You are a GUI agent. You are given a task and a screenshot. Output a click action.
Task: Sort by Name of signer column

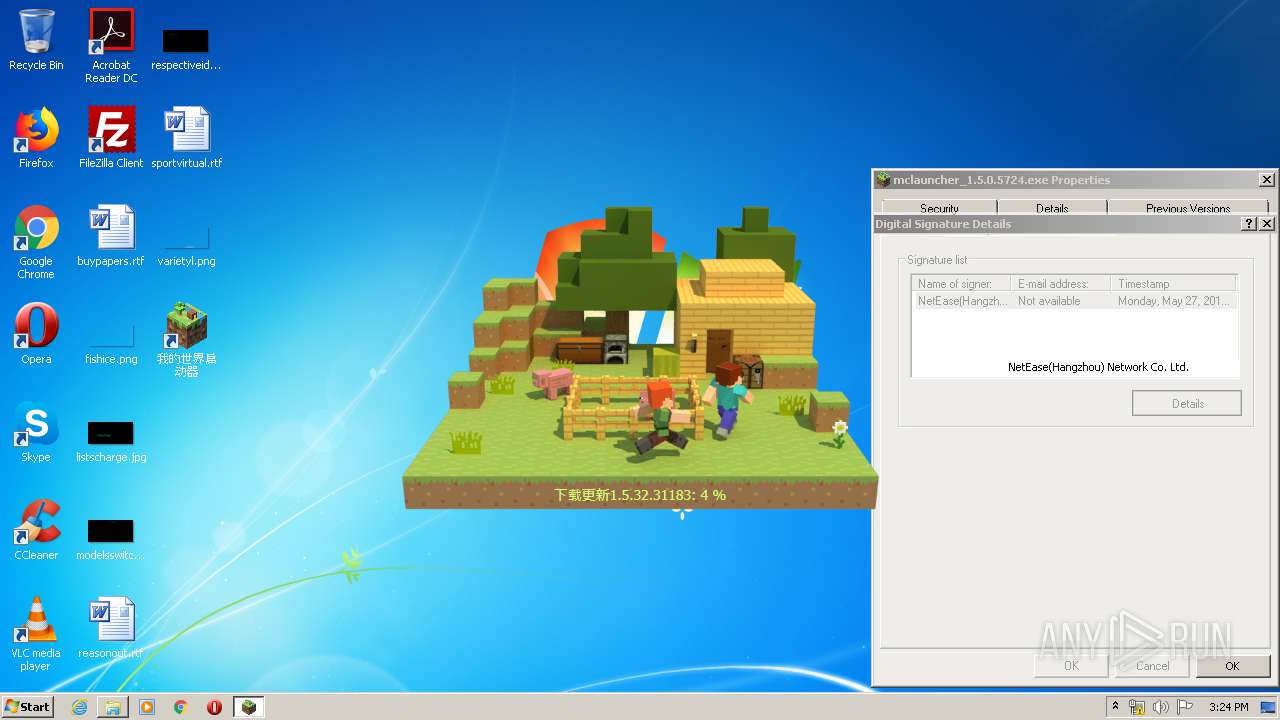click(x=961, y=284)
